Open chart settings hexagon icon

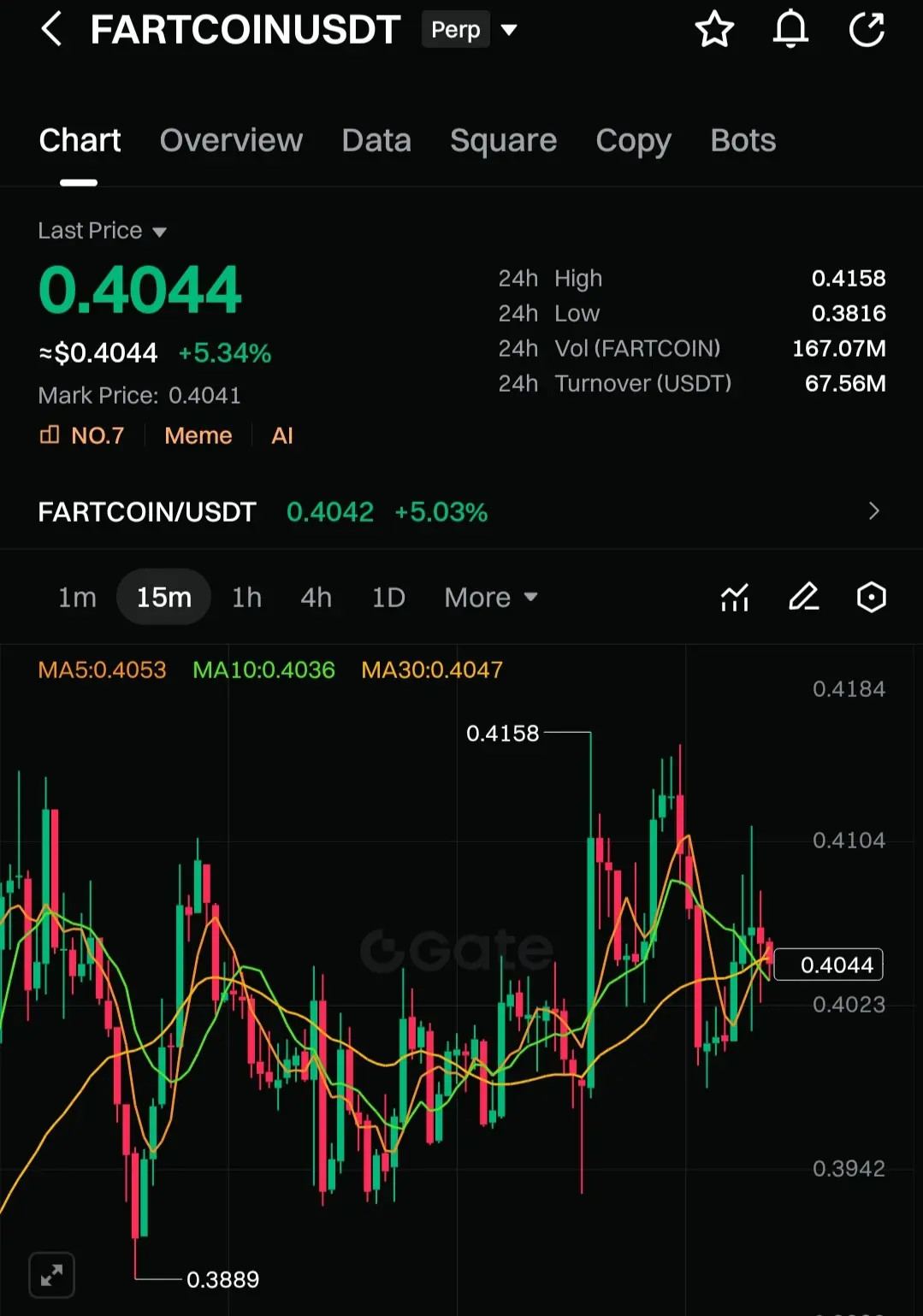click(x=872, y=597)
